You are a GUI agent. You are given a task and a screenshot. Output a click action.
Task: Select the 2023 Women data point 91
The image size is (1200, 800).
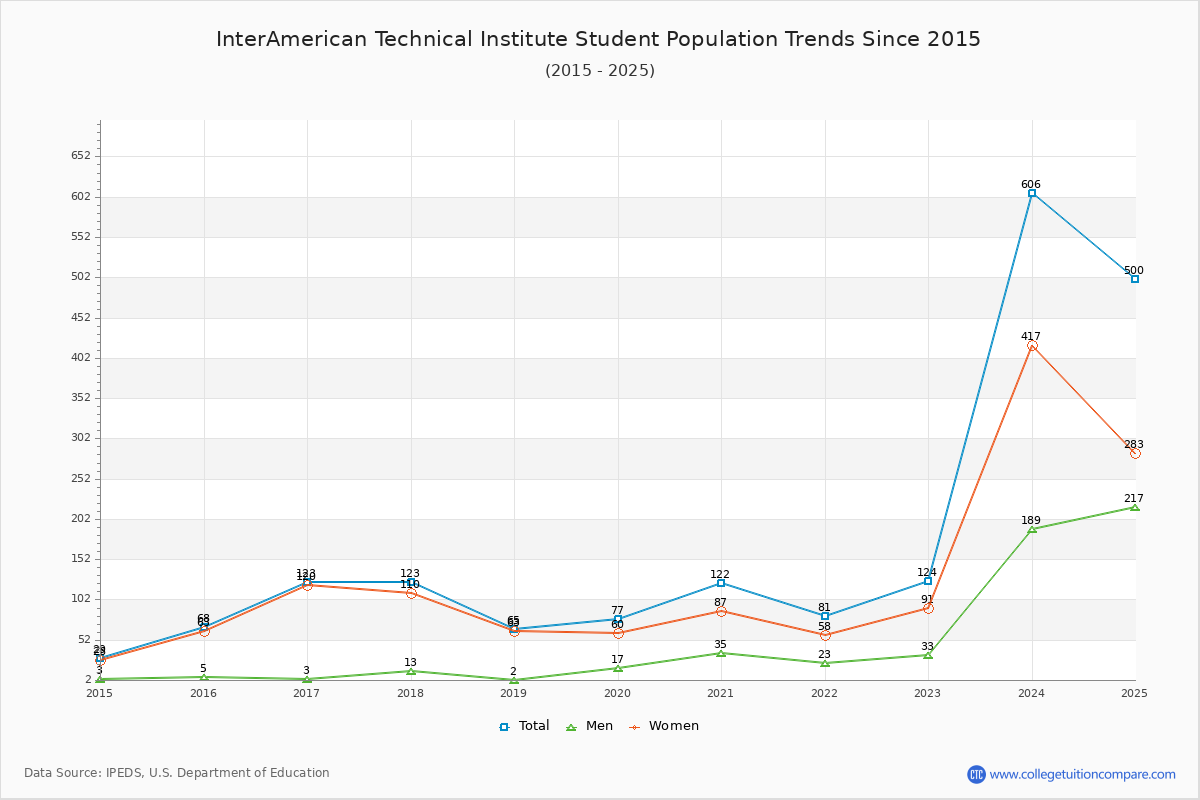pos(928,608)
